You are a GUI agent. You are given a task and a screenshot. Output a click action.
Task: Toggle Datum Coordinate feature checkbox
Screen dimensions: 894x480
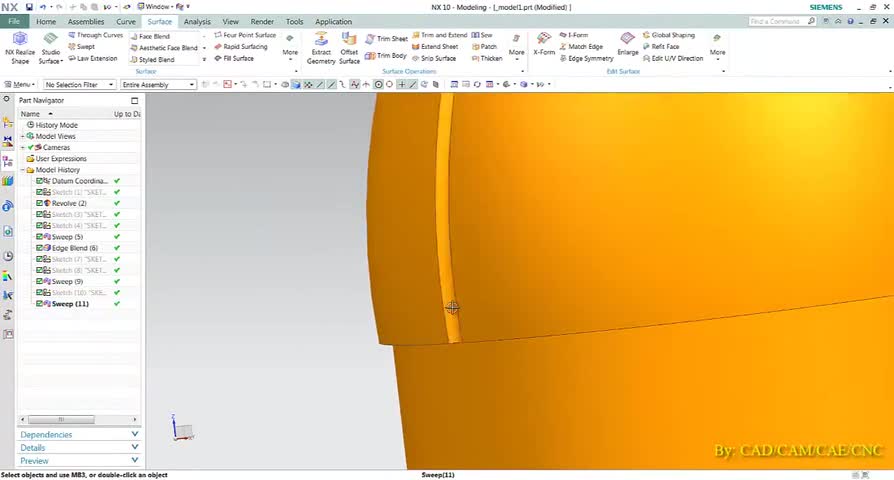click(40, 181)
